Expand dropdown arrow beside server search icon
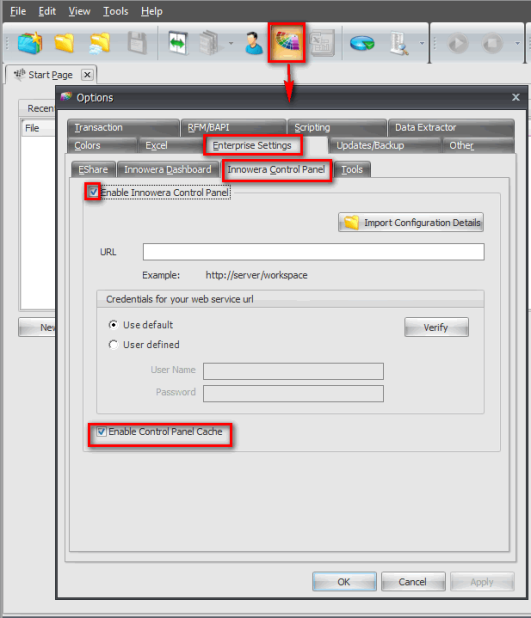 pos(422,43)
